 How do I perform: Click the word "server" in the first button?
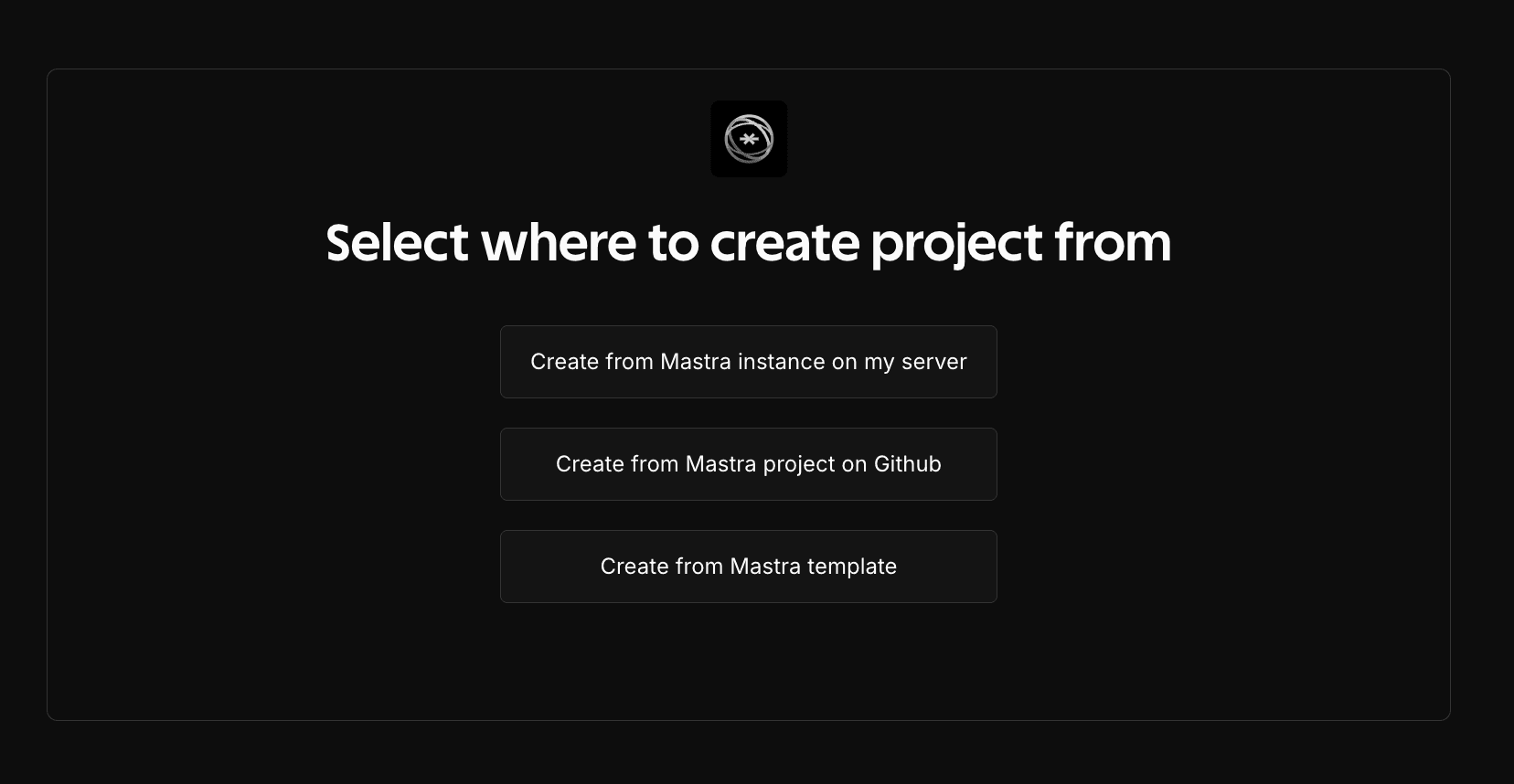[x=933, y=362]
